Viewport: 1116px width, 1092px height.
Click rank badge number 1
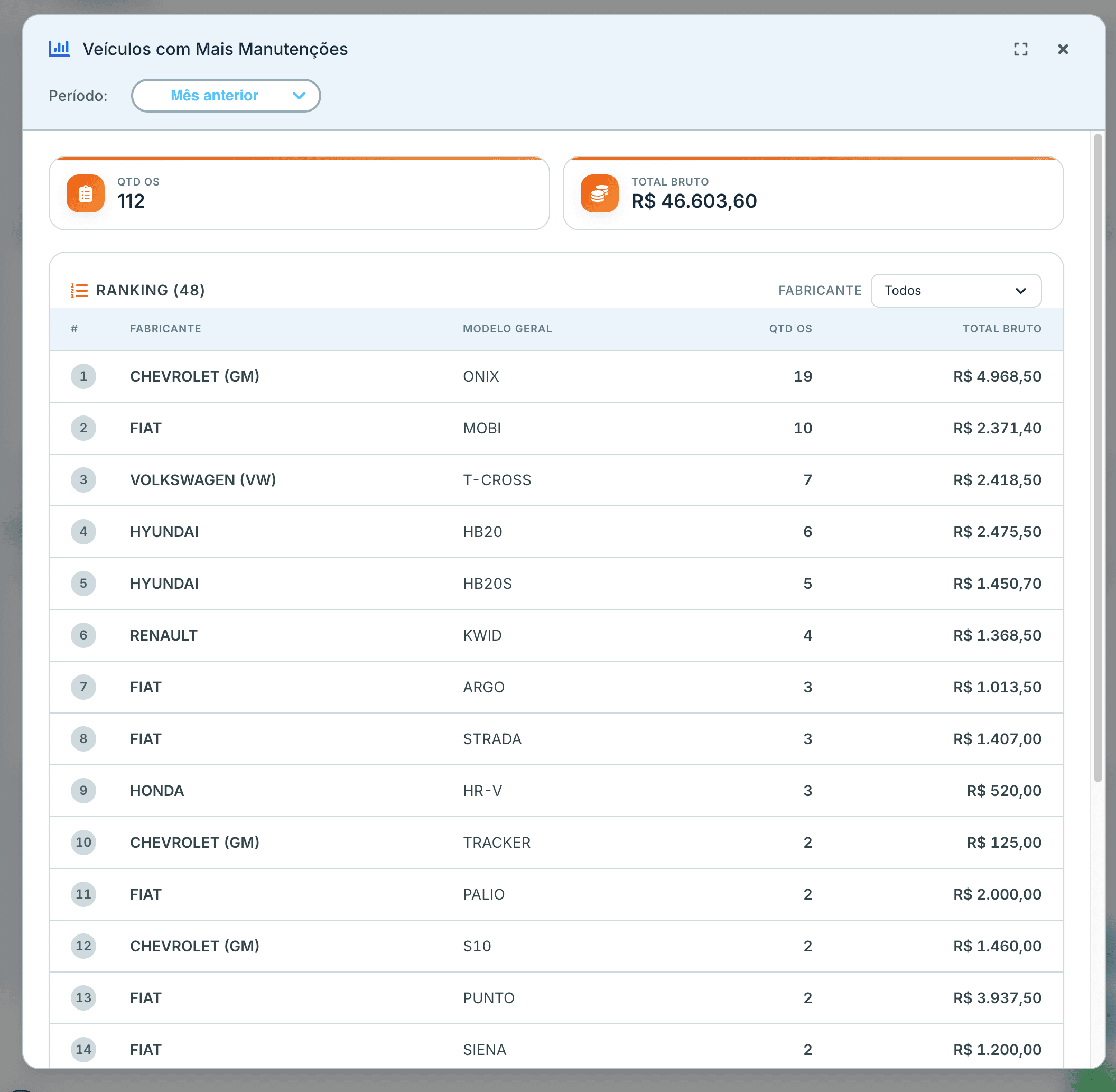tap(83, 376)
